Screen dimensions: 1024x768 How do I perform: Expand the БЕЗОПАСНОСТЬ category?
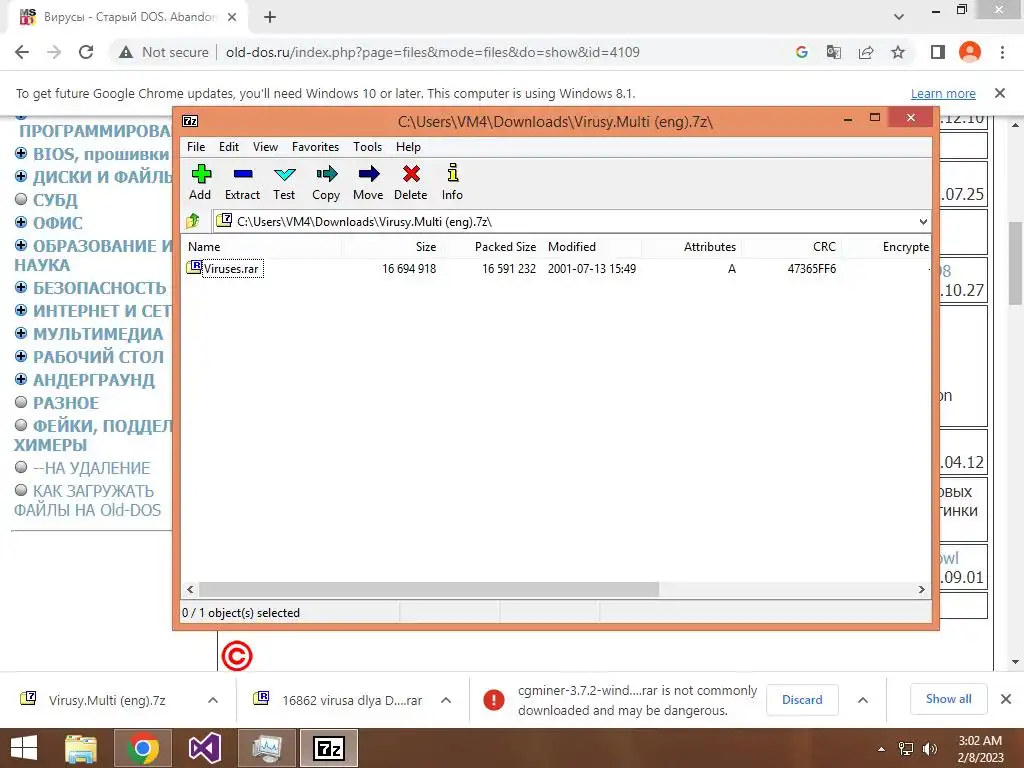click(x=21, y=287)
